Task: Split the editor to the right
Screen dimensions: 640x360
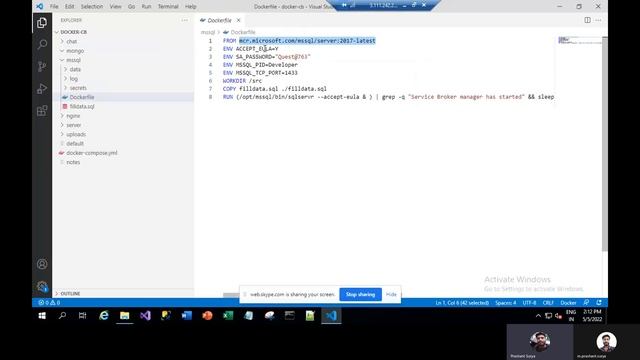Action: click(587, 20)
